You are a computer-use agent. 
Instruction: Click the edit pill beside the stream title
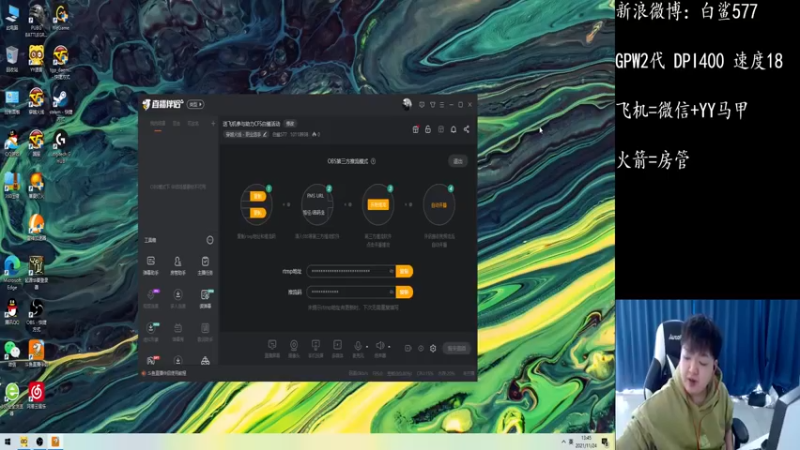(290, 123)
